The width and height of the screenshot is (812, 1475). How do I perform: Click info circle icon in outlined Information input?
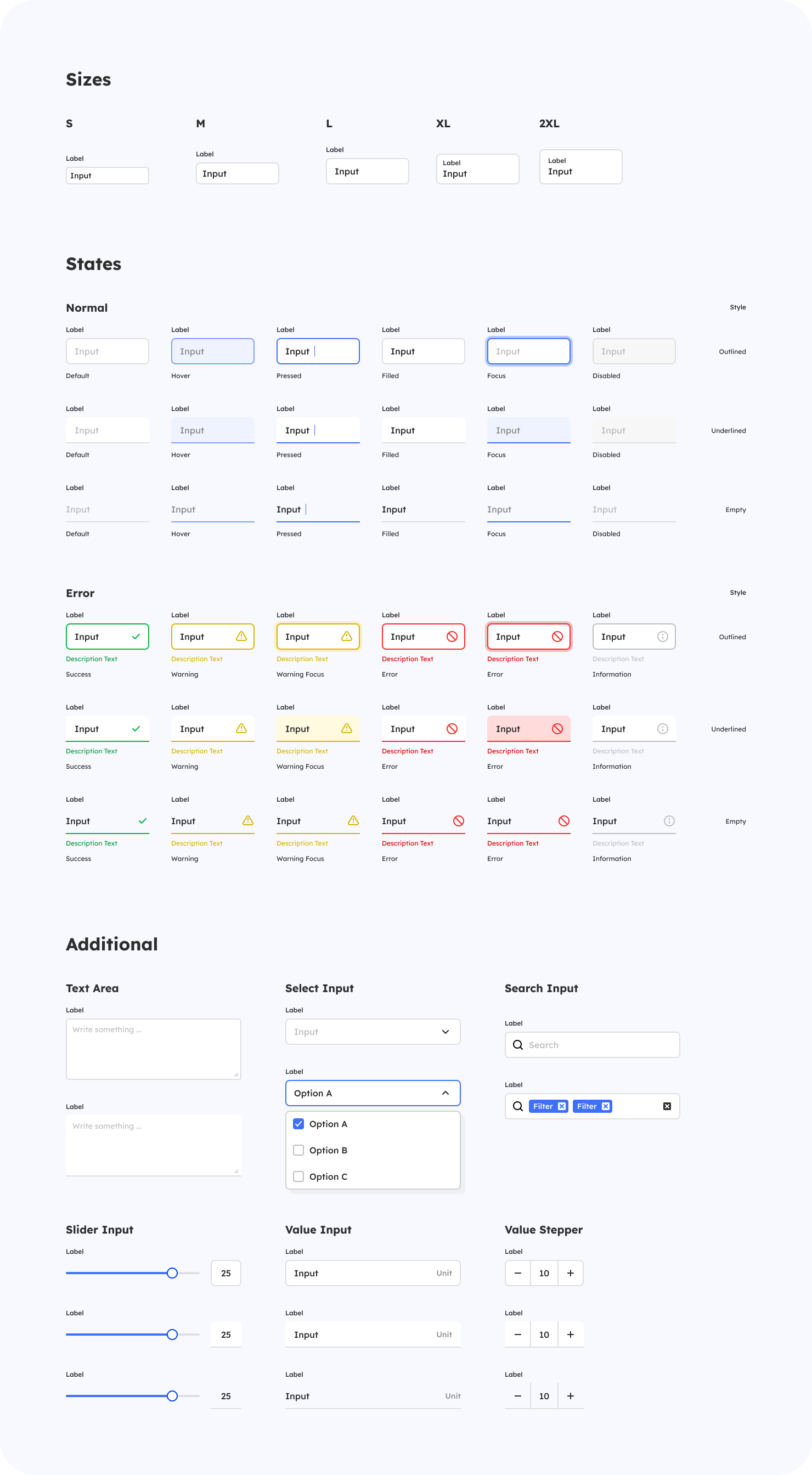663,636
